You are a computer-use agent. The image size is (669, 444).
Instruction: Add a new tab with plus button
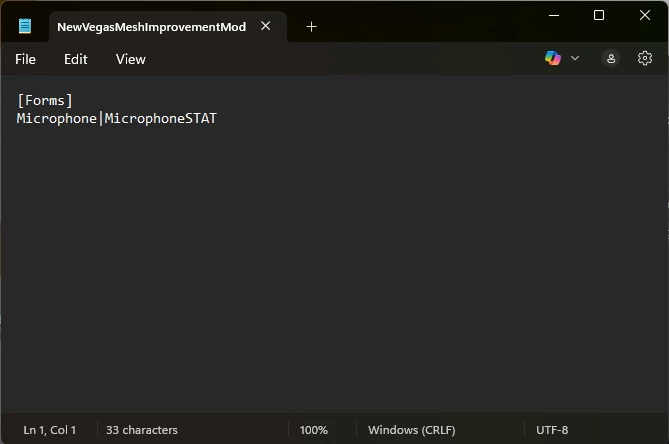(311, 27)
